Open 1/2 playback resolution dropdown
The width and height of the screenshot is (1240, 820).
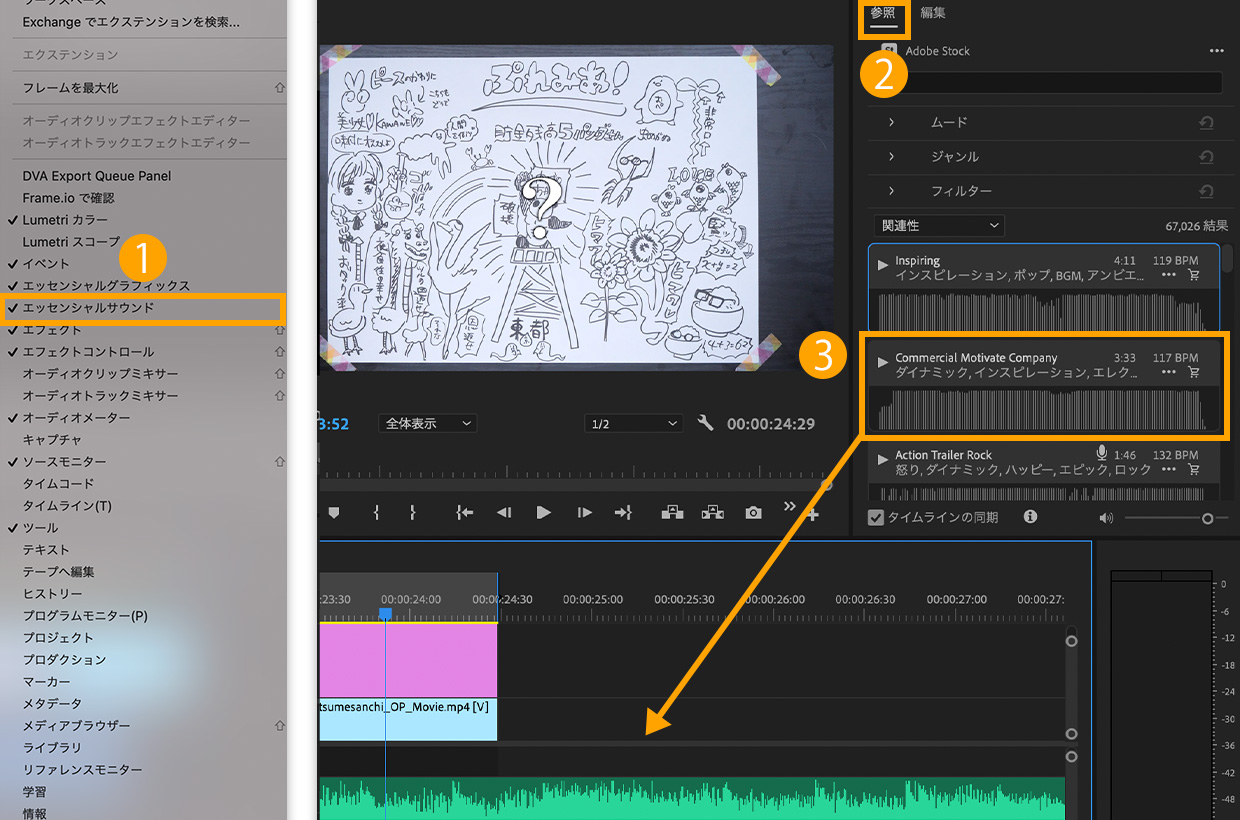coord(634,423)
